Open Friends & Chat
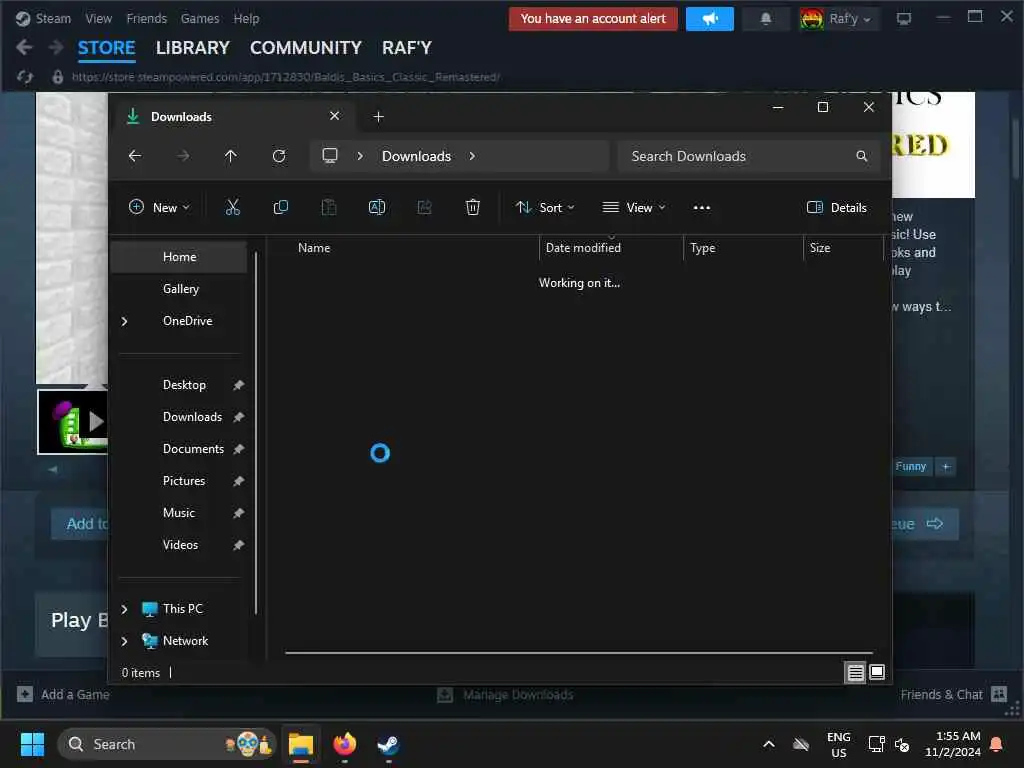 tap(953, 694)
